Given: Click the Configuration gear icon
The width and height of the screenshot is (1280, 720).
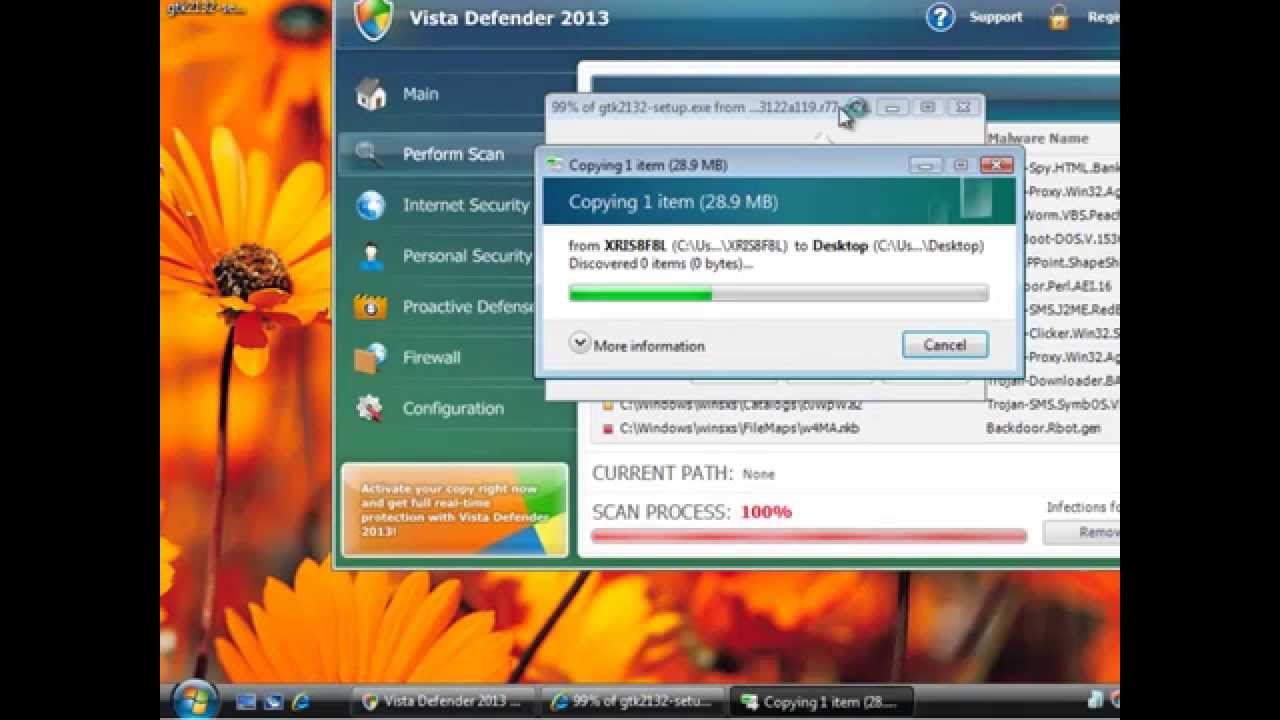Looking at the screenshot, I should pos(371,408).
